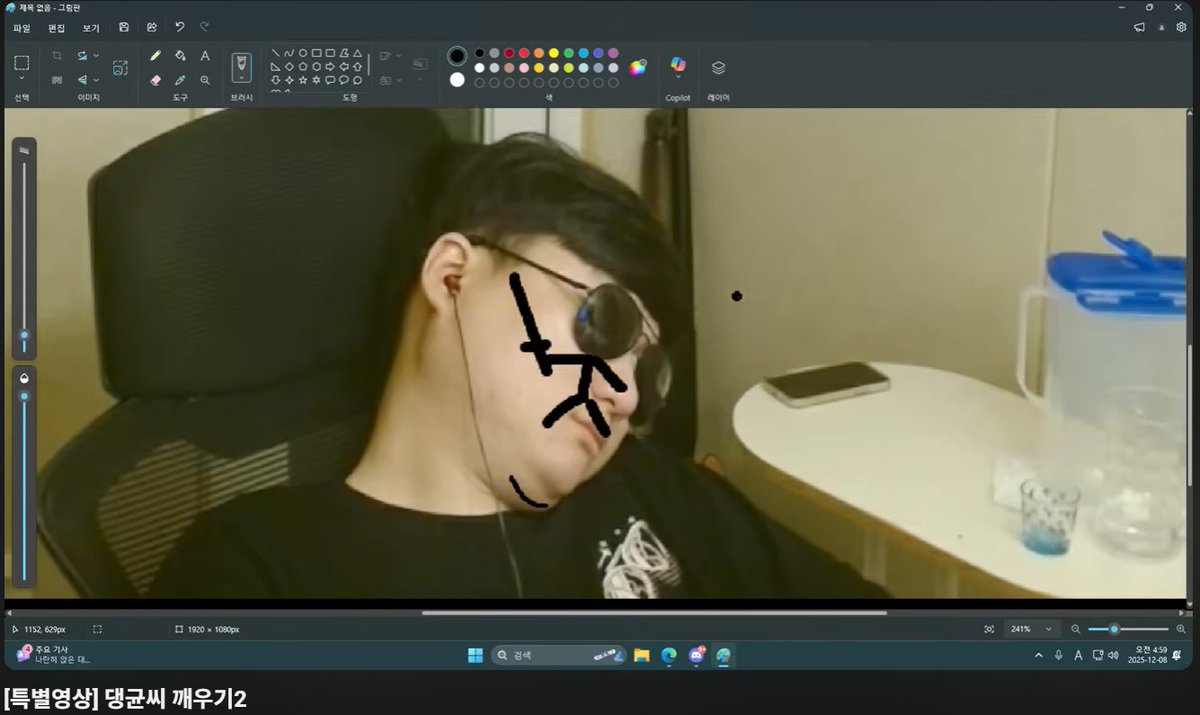The image size is (1200, 715).
Task: Expand the Flip dropdown arrow
Action: click(x=96, y=80)
